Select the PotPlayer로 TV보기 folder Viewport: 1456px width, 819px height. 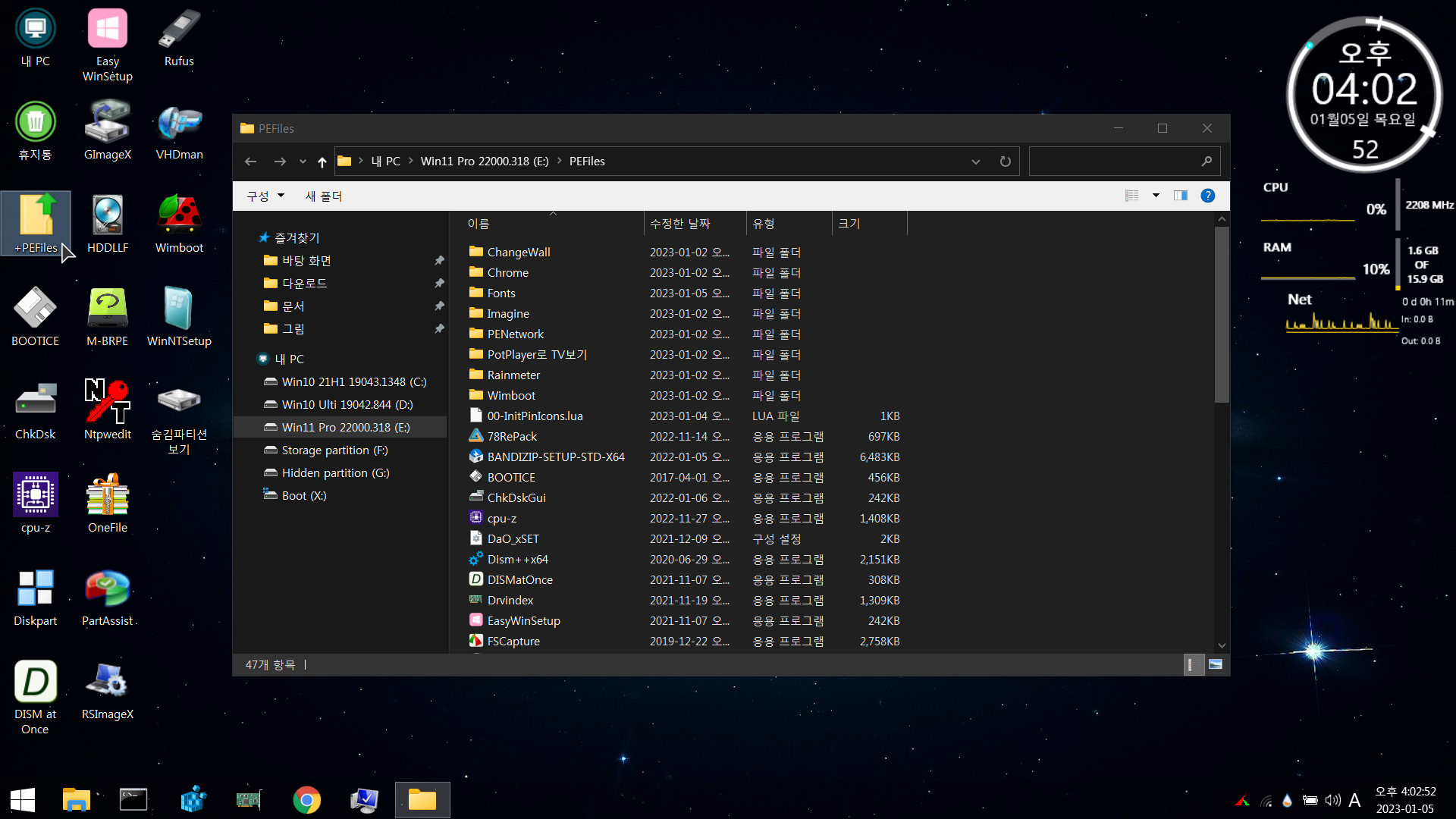point(537,354)
